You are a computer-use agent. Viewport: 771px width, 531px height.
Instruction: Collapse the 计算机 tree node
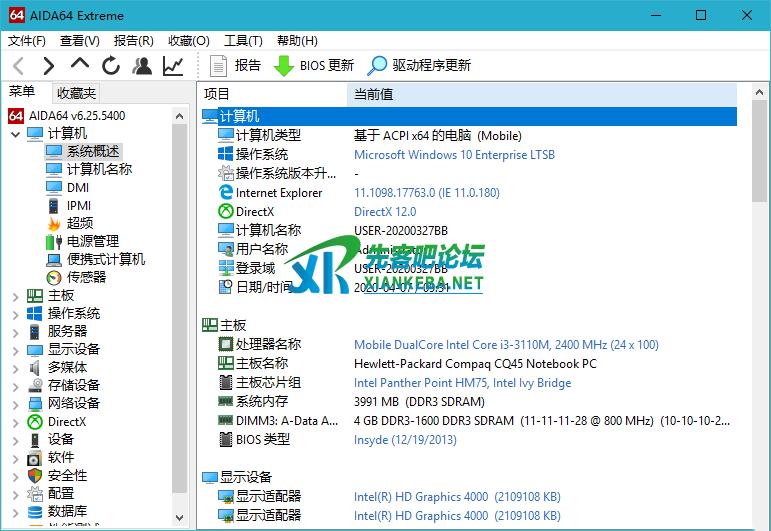click(15, 134)
